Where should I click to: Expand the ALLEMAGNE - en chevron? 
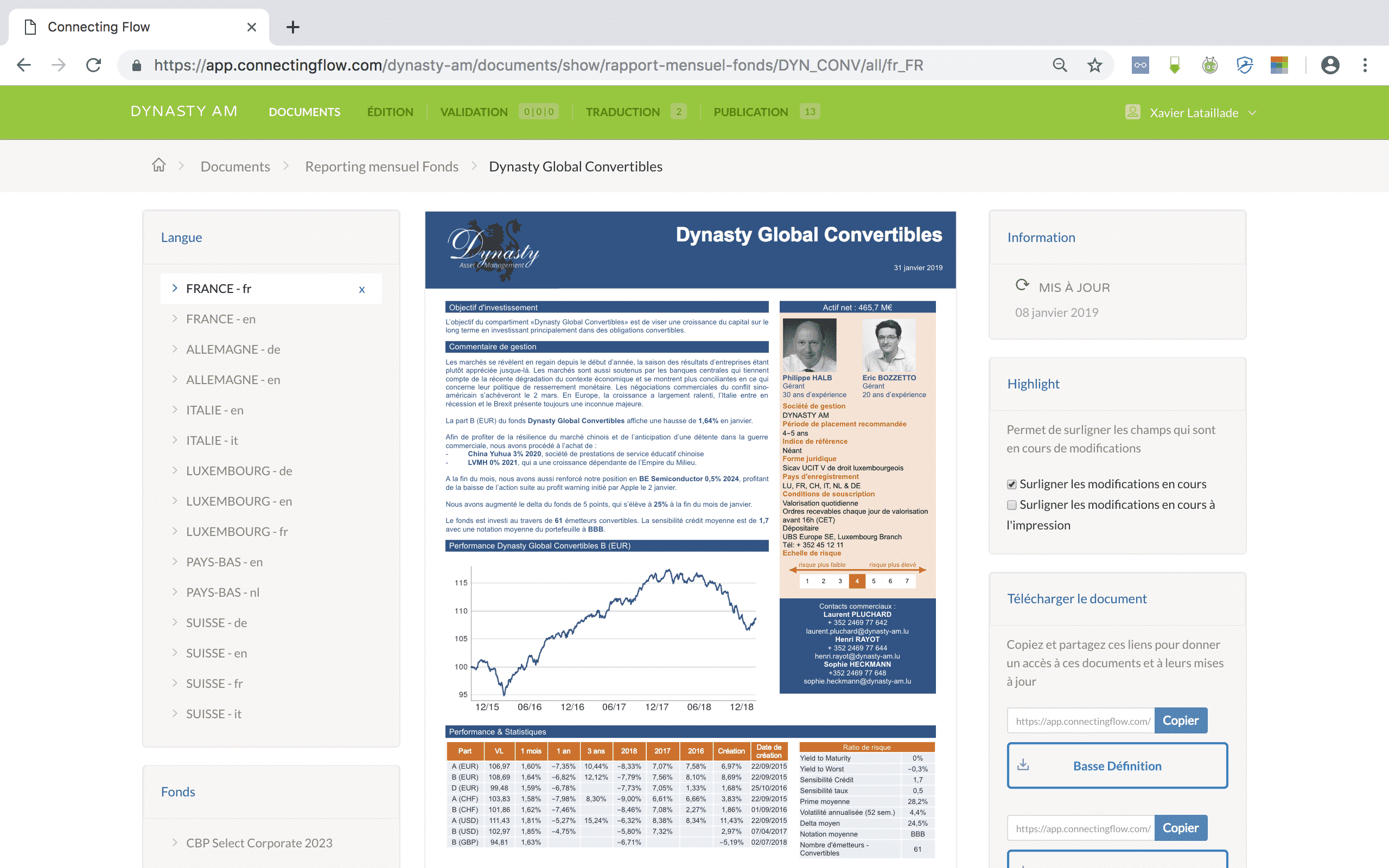coord(175,379)
